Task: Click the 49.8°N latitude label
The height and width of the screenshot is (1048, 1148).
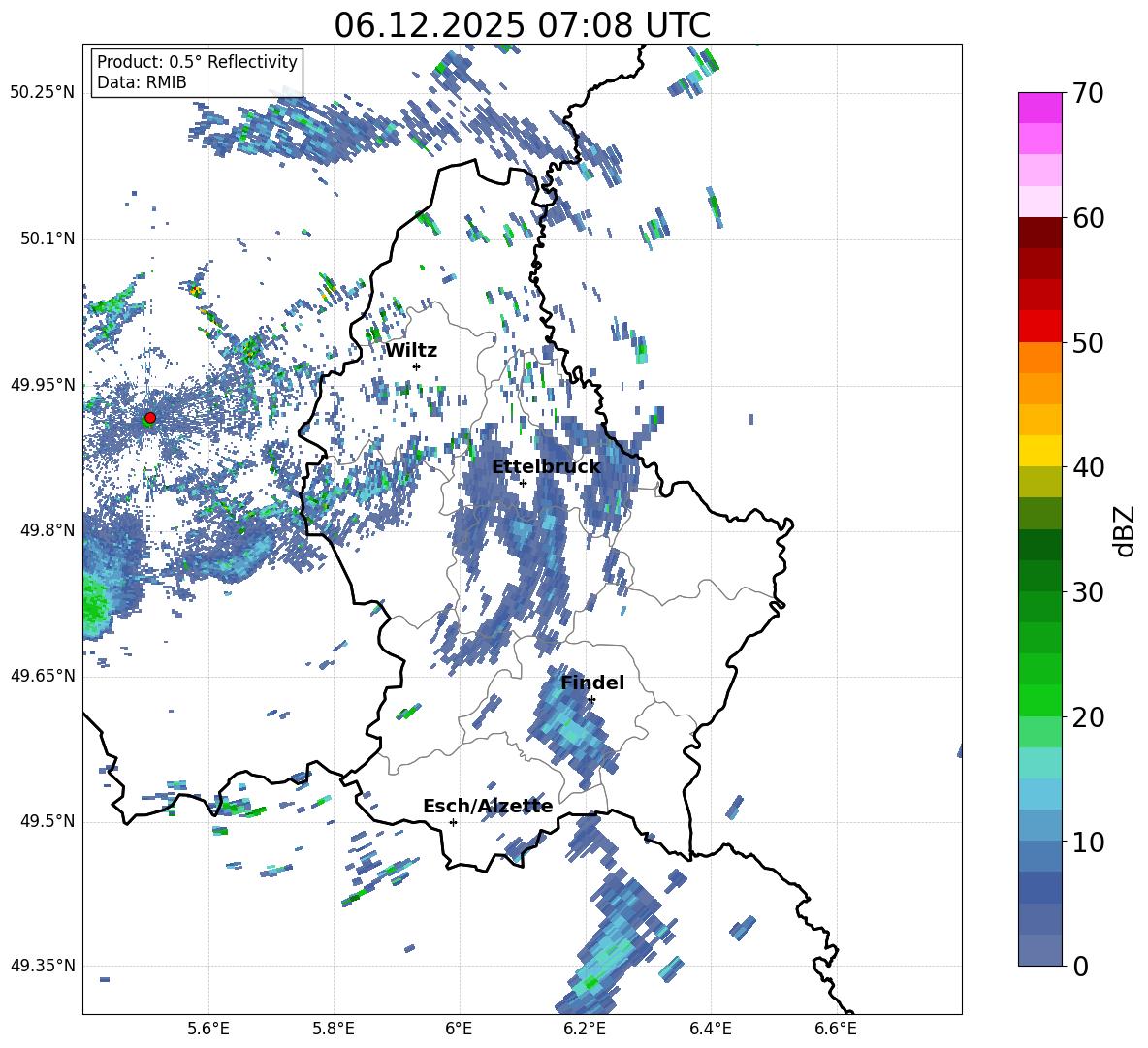Action: point(48,530)
